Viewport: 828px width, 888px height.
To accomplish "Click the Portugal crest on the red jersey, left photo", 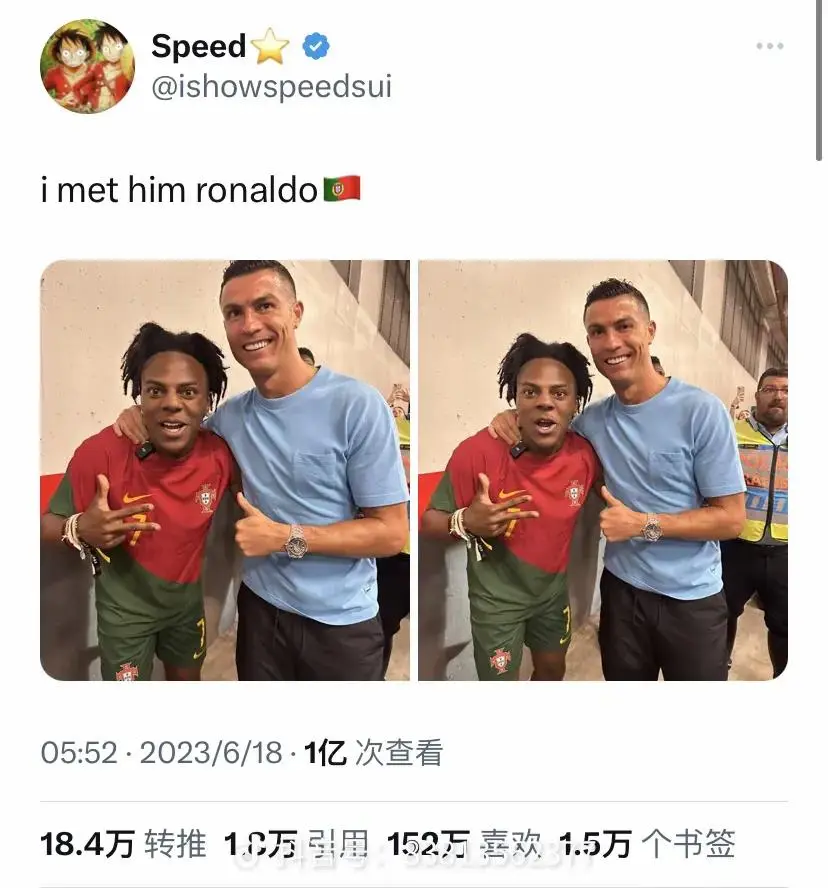I will 206,498.
